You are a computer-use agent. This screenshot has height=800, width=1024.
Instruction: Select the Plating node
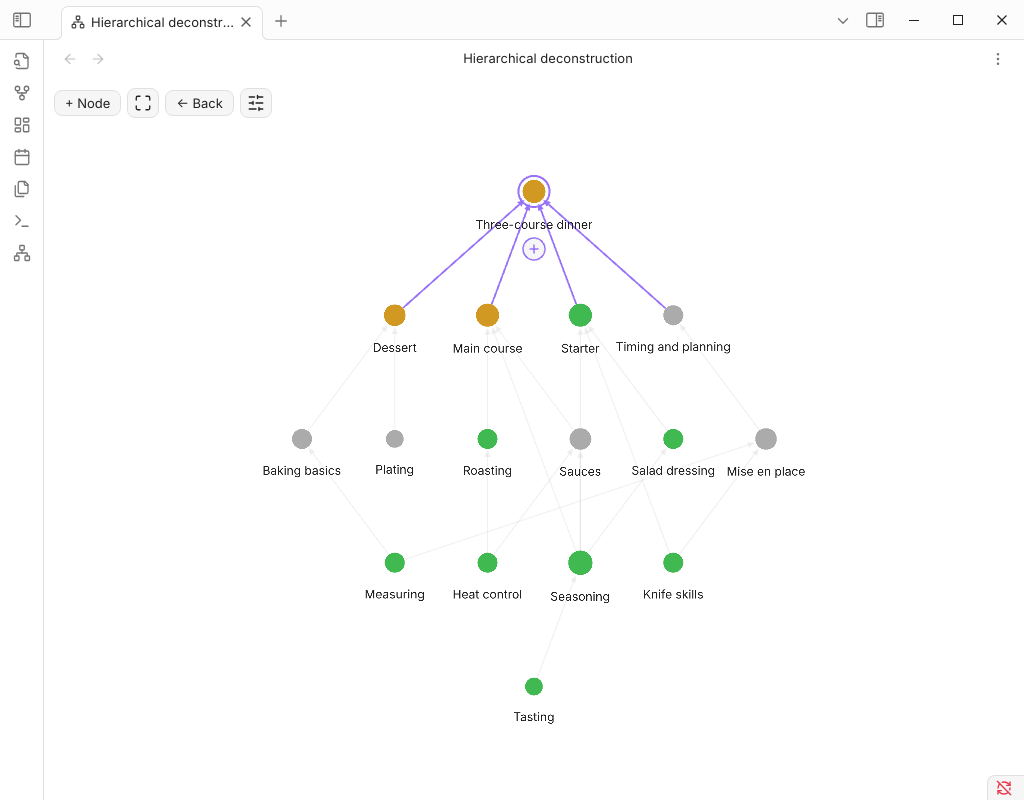tap(394, 439)
